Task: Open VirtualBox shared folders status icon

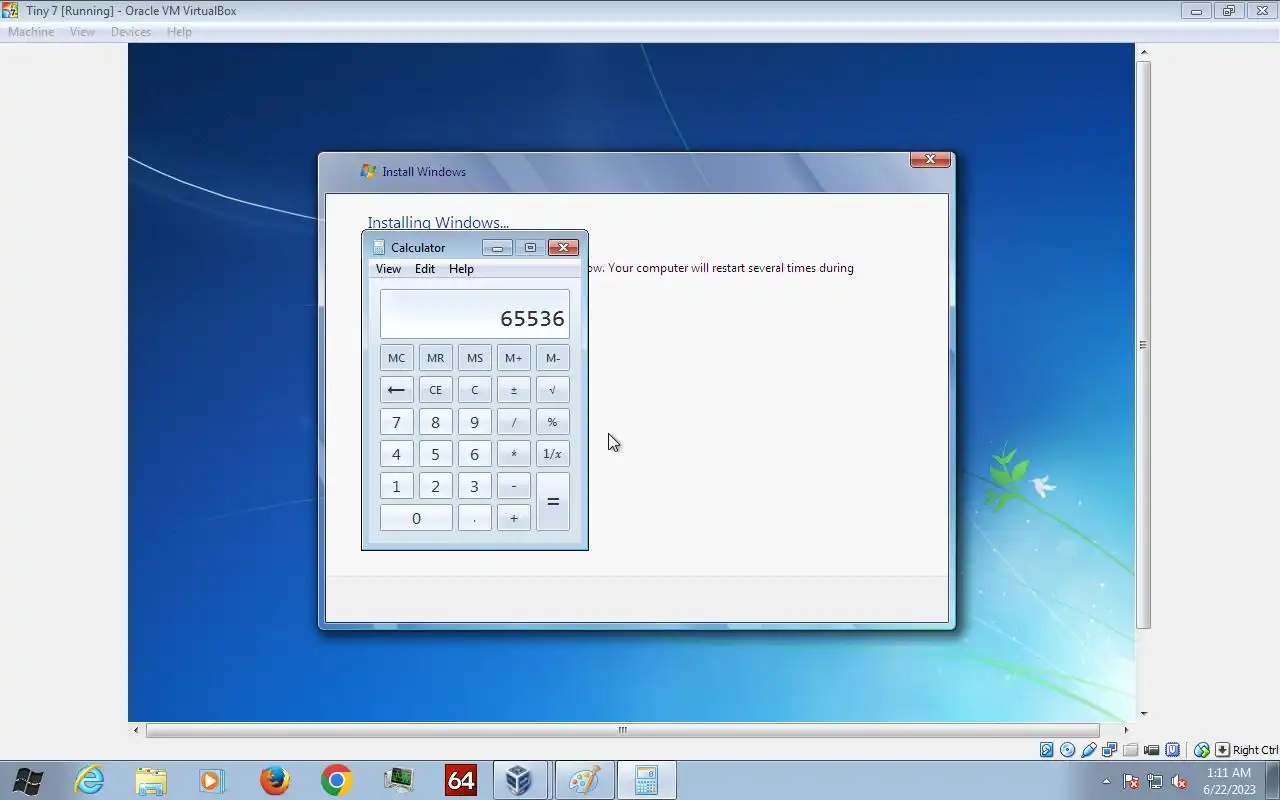Action: pyautogui.click(x=1131, y=750)
